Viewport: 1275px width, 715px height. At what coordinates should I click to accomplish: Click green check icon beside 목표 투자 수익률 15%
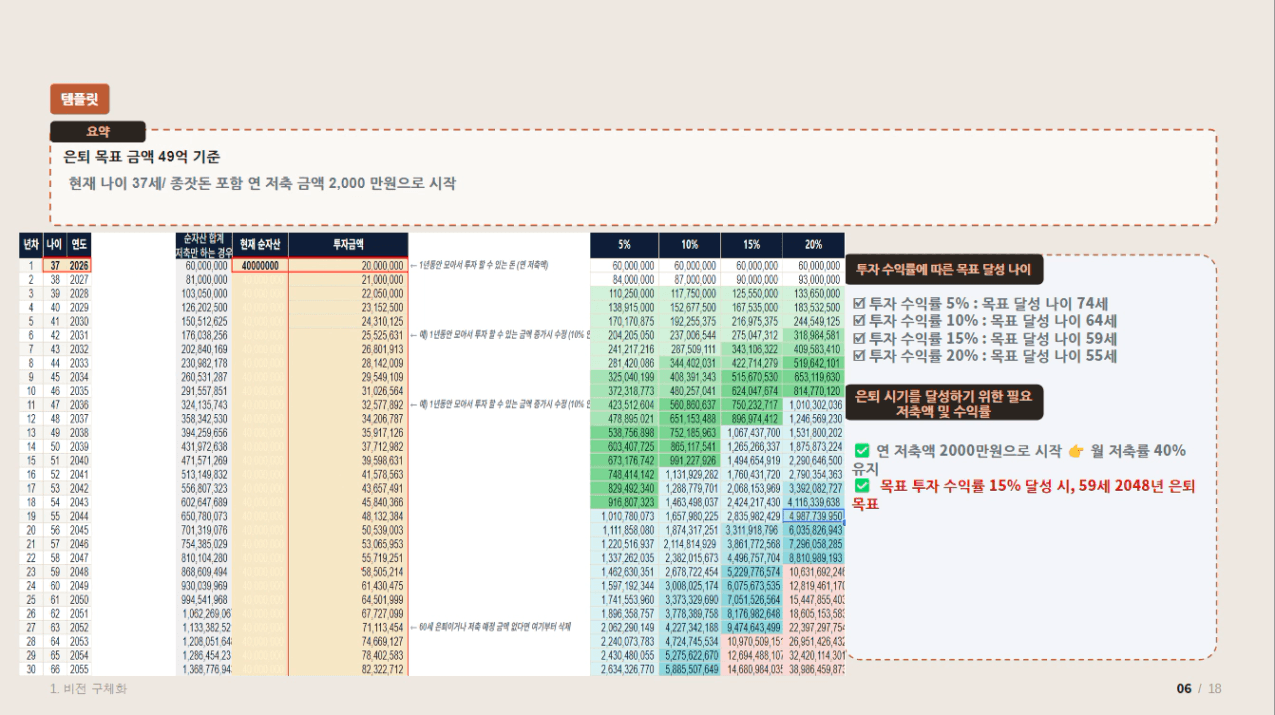862,486
